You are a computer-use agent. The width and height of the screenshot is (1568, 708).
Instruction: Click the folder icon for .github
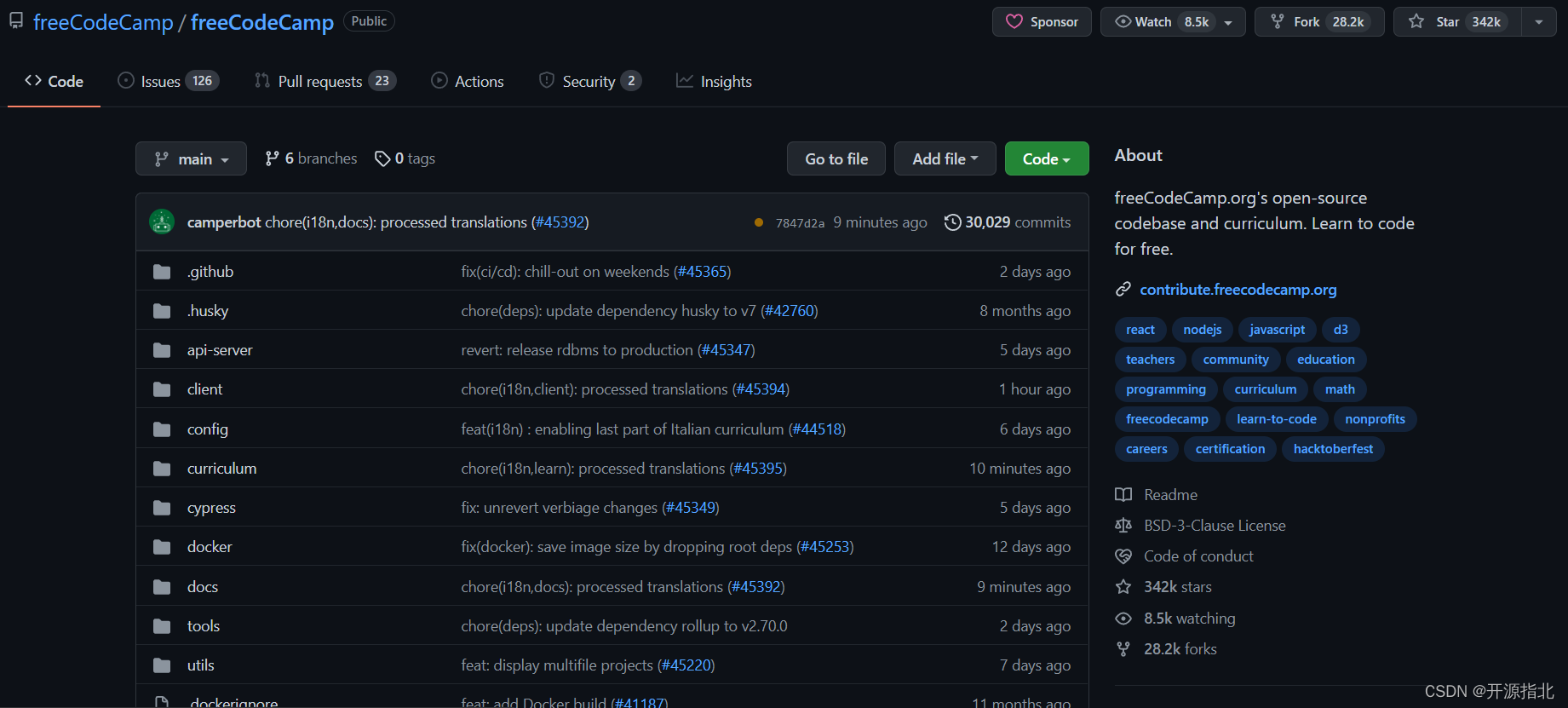tap(162, 272)
